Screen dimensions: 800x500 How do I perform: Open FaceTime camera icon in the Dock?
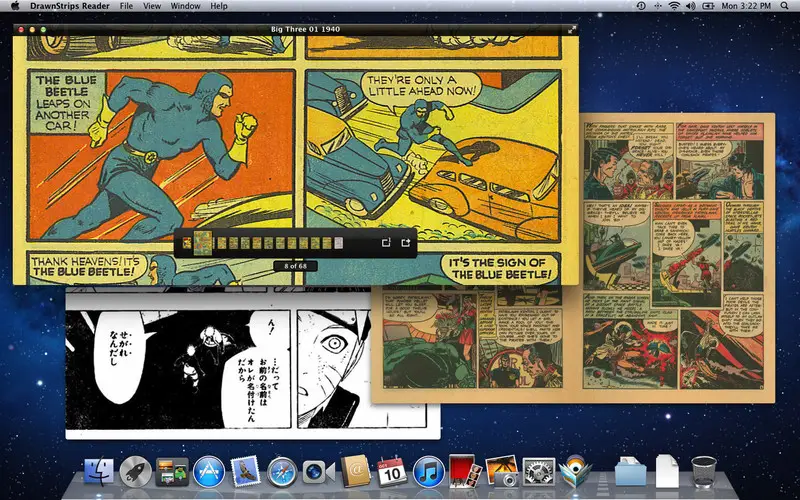(x=319, y=472)
